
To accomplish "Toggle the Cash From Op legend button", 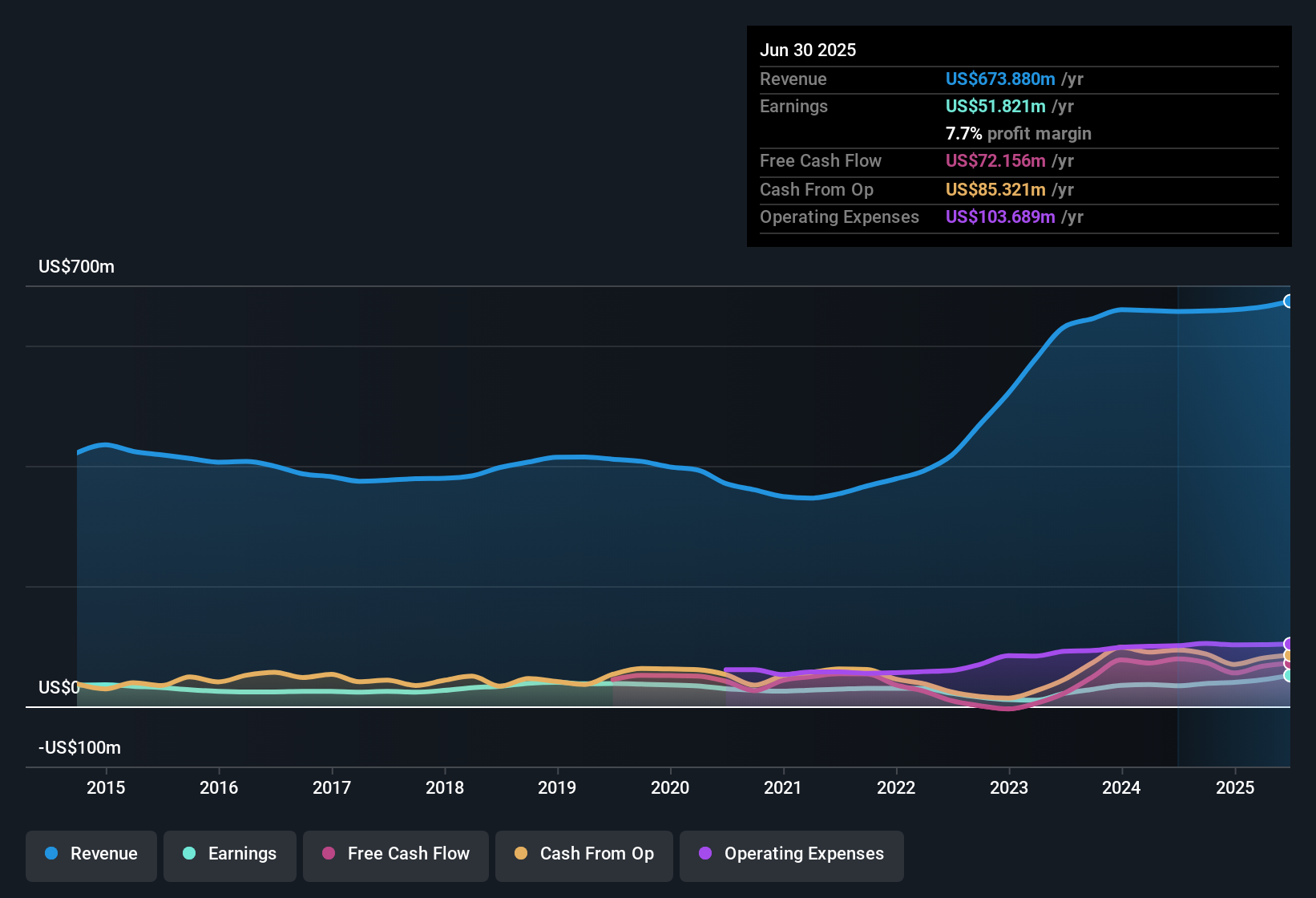I will 584,856.
